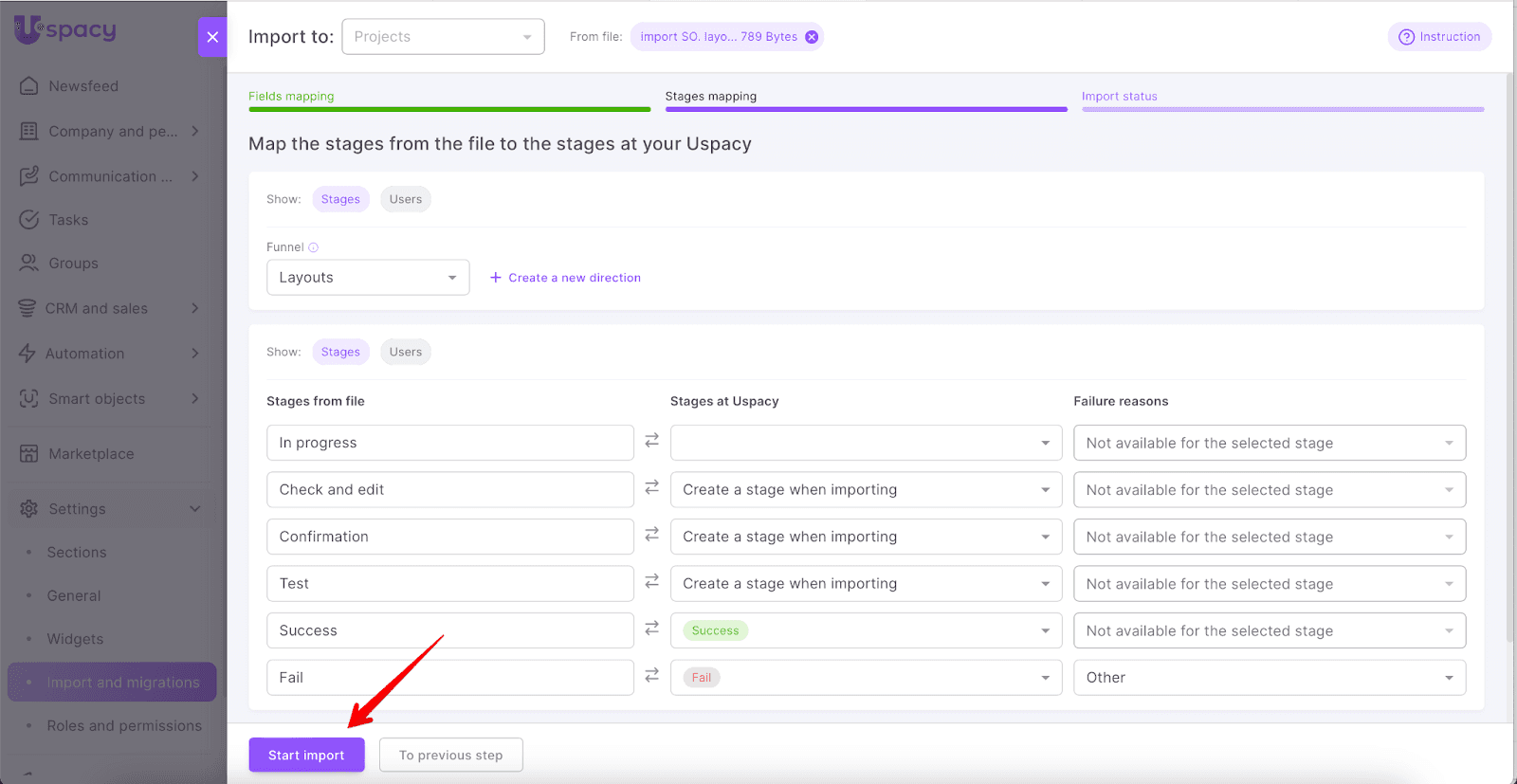
Task: Open Roles and permissions settings item
Action: coord(124,726)
